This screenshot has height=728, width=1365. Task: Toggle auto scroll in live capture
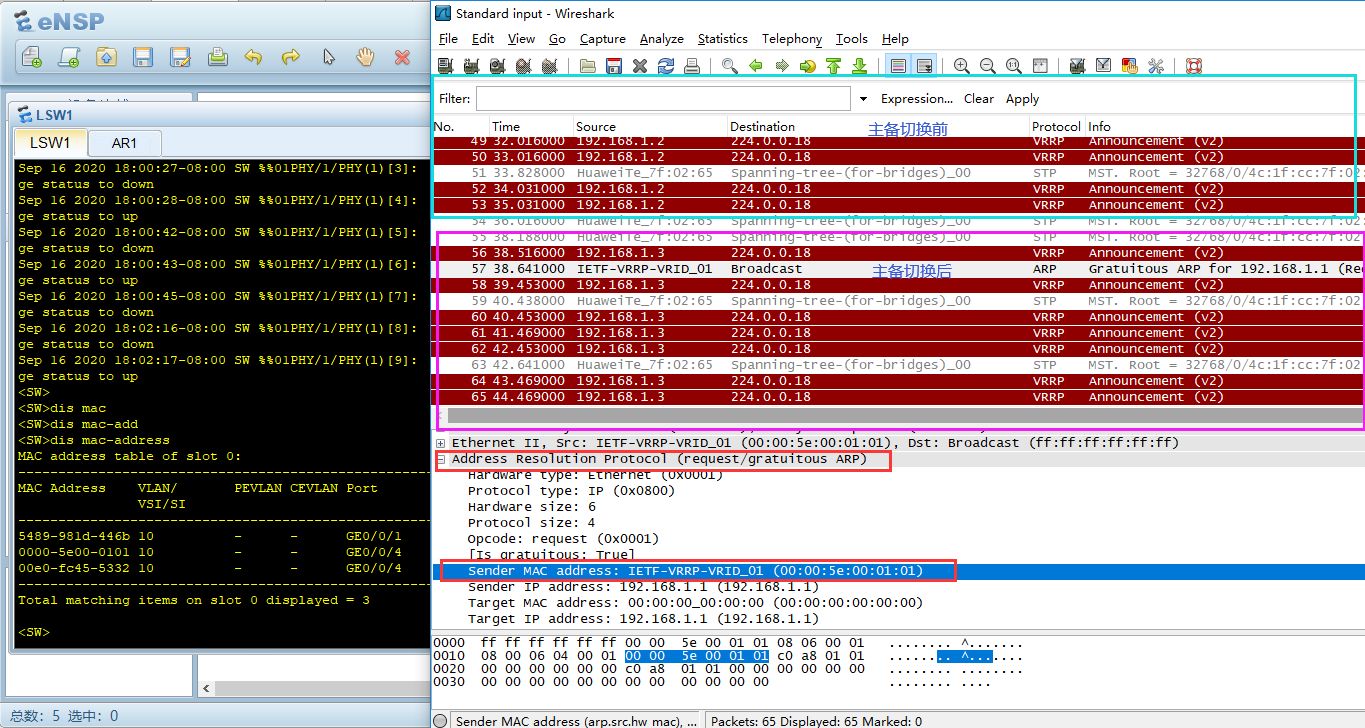924,66
